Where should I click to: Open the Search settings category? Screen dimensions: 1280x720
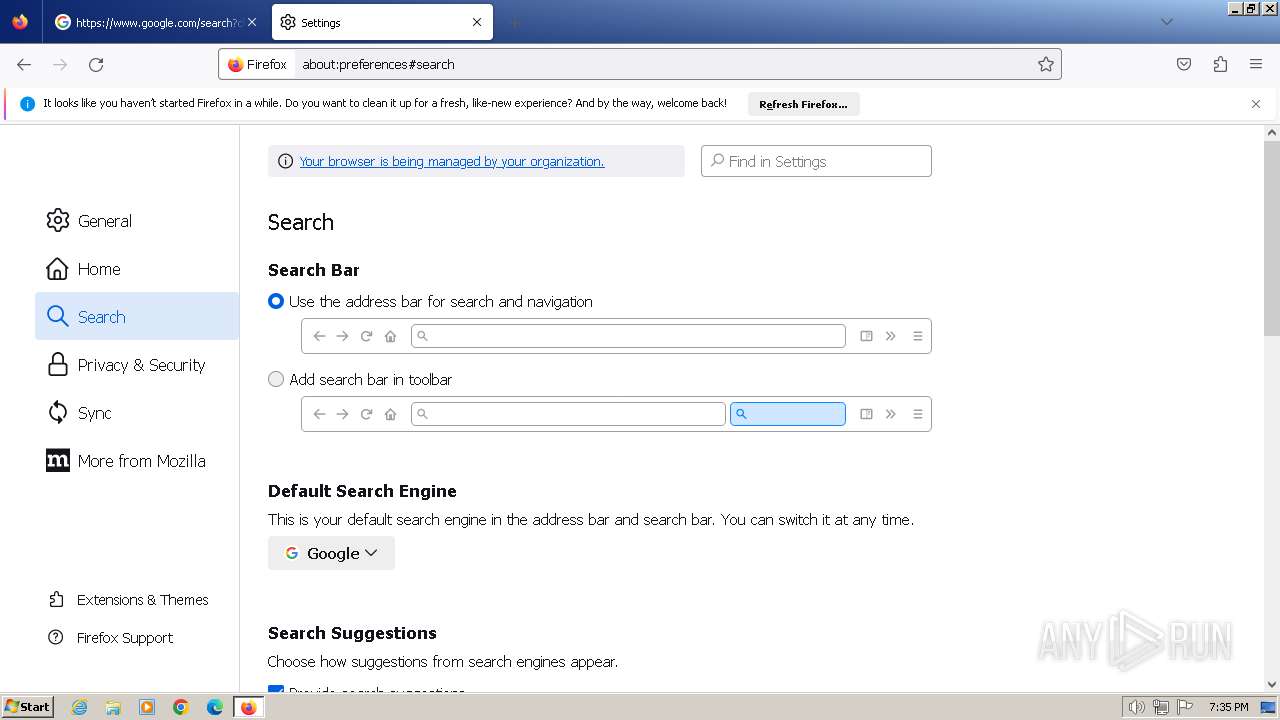tap(137, 317)
